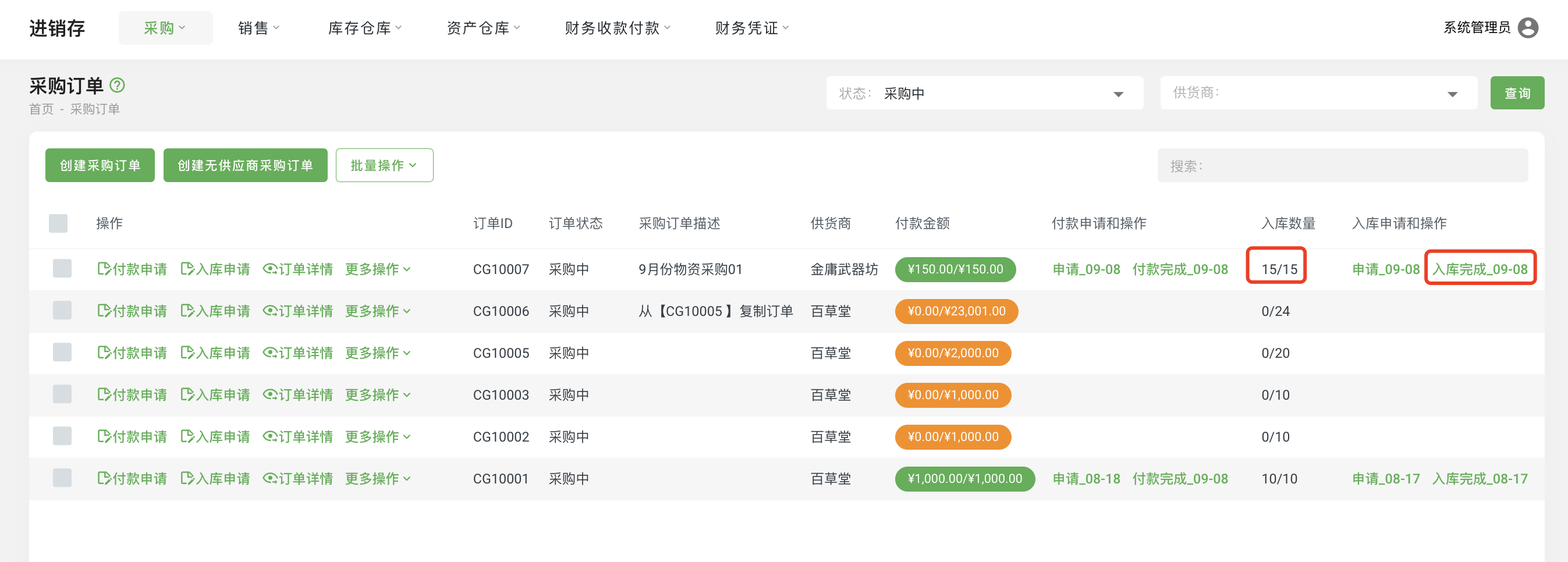Toggle the select-all checkbox in table header
The image size is (1568, 562).
pyautogui.click(x=58, y=223)
